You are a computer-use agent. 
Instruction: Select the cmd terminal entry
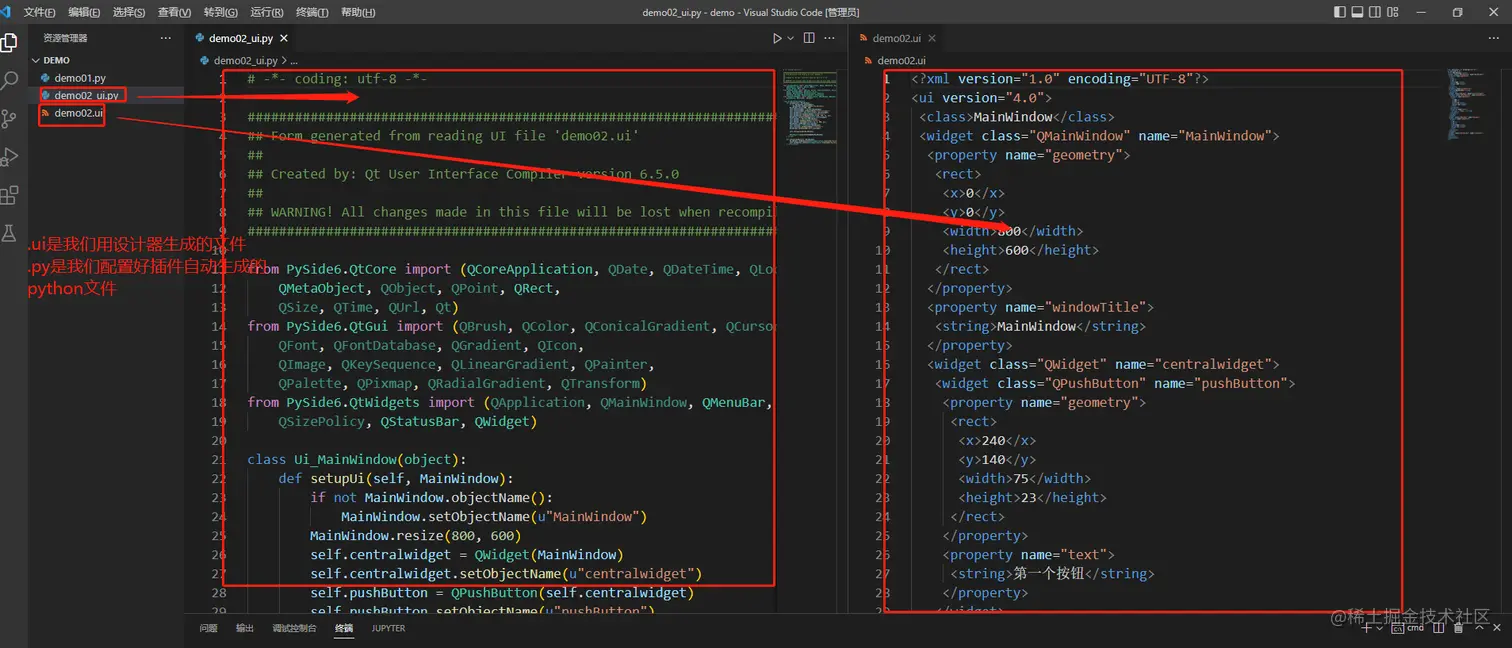[1408, 628]
